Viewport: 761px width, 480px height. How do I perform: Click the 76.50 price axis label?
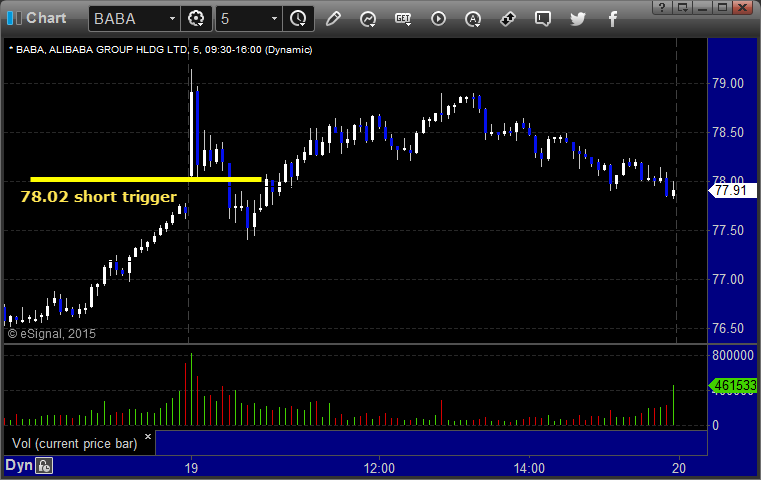pyautogui.click(x=728, y=329)
